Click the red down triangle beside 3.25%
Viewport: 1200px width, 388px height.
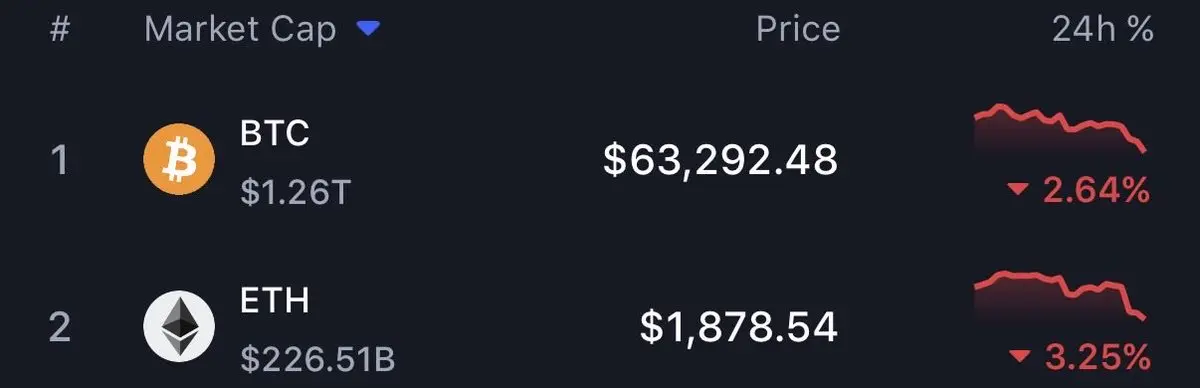tap(1020, 355)
